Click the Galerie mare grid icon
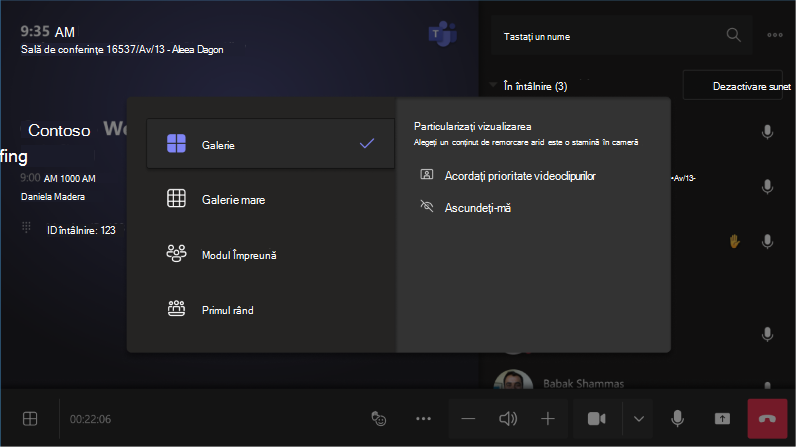 176,198
